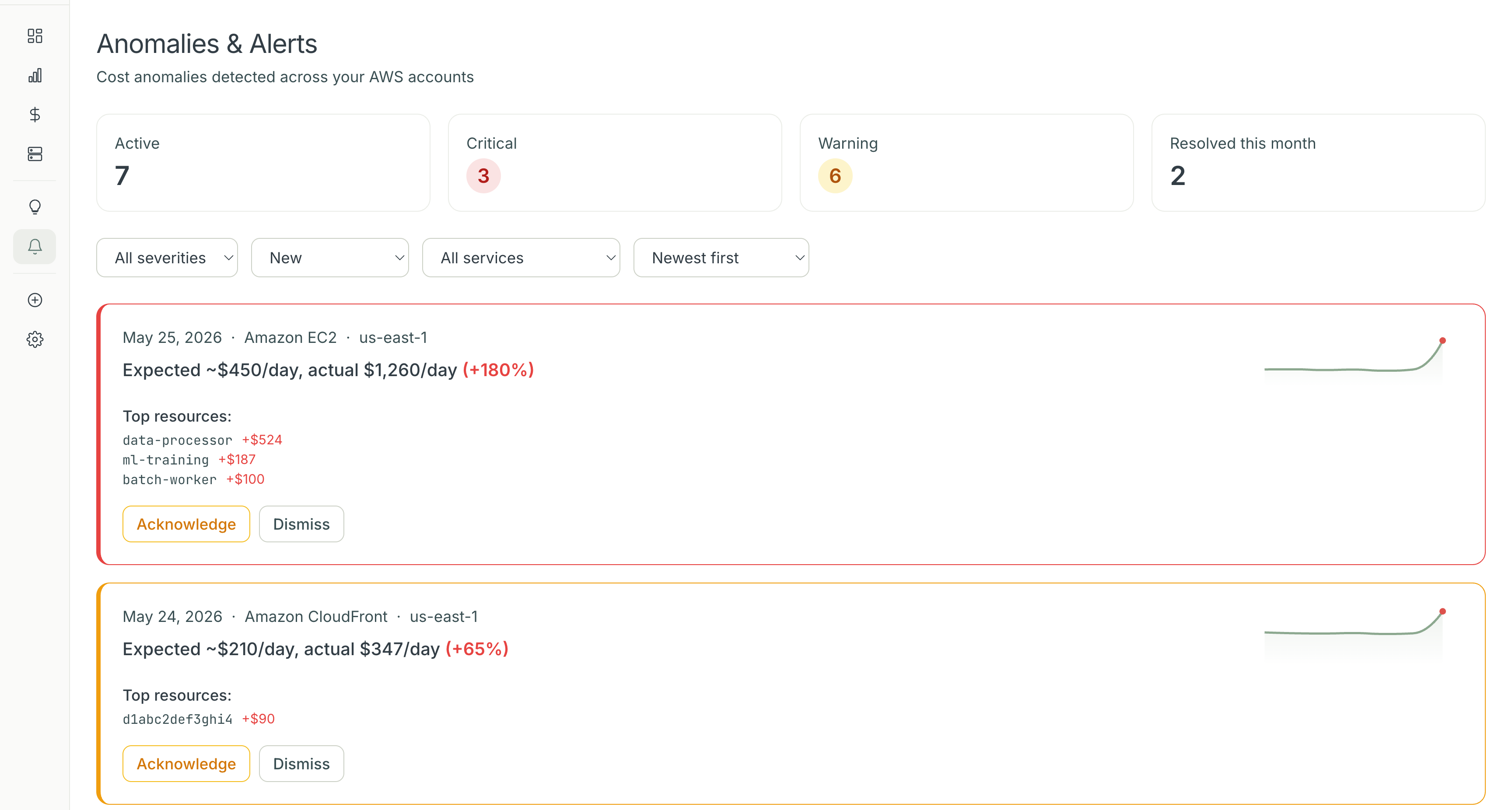Open the bar chart analytics icon
The image size is (1512, 810).
(35, 75)
